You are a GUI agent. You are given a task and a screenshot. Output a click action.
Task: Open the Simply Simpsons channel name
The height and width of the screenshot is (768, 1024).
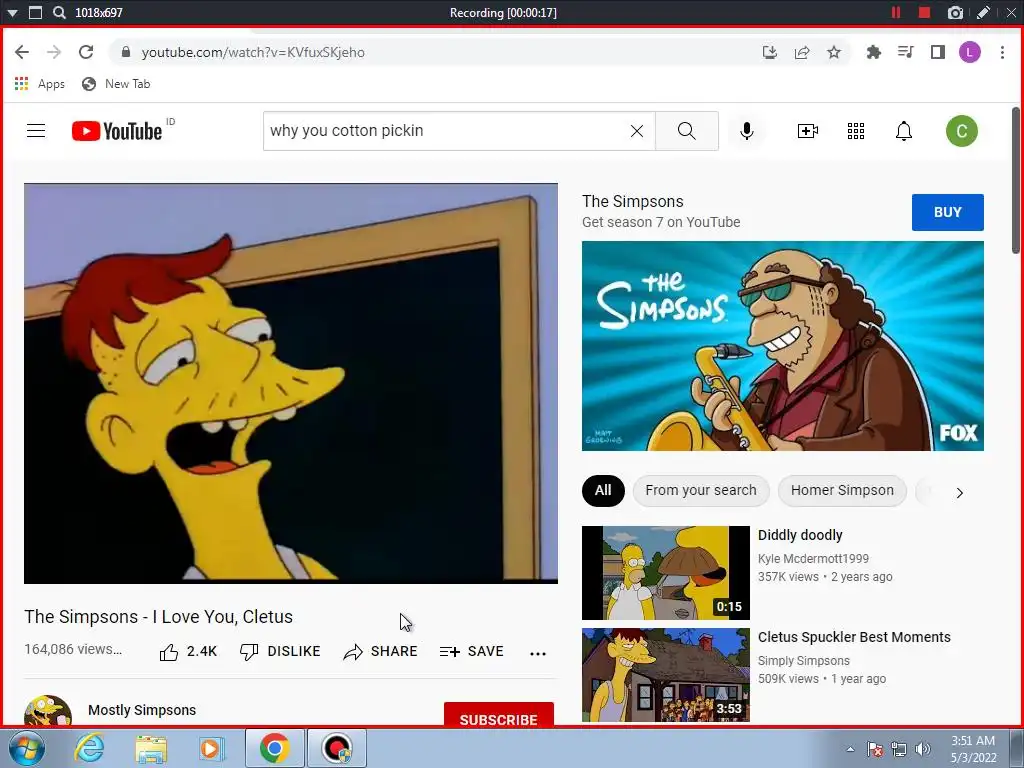pyautogui.click(x=803, y=660)
